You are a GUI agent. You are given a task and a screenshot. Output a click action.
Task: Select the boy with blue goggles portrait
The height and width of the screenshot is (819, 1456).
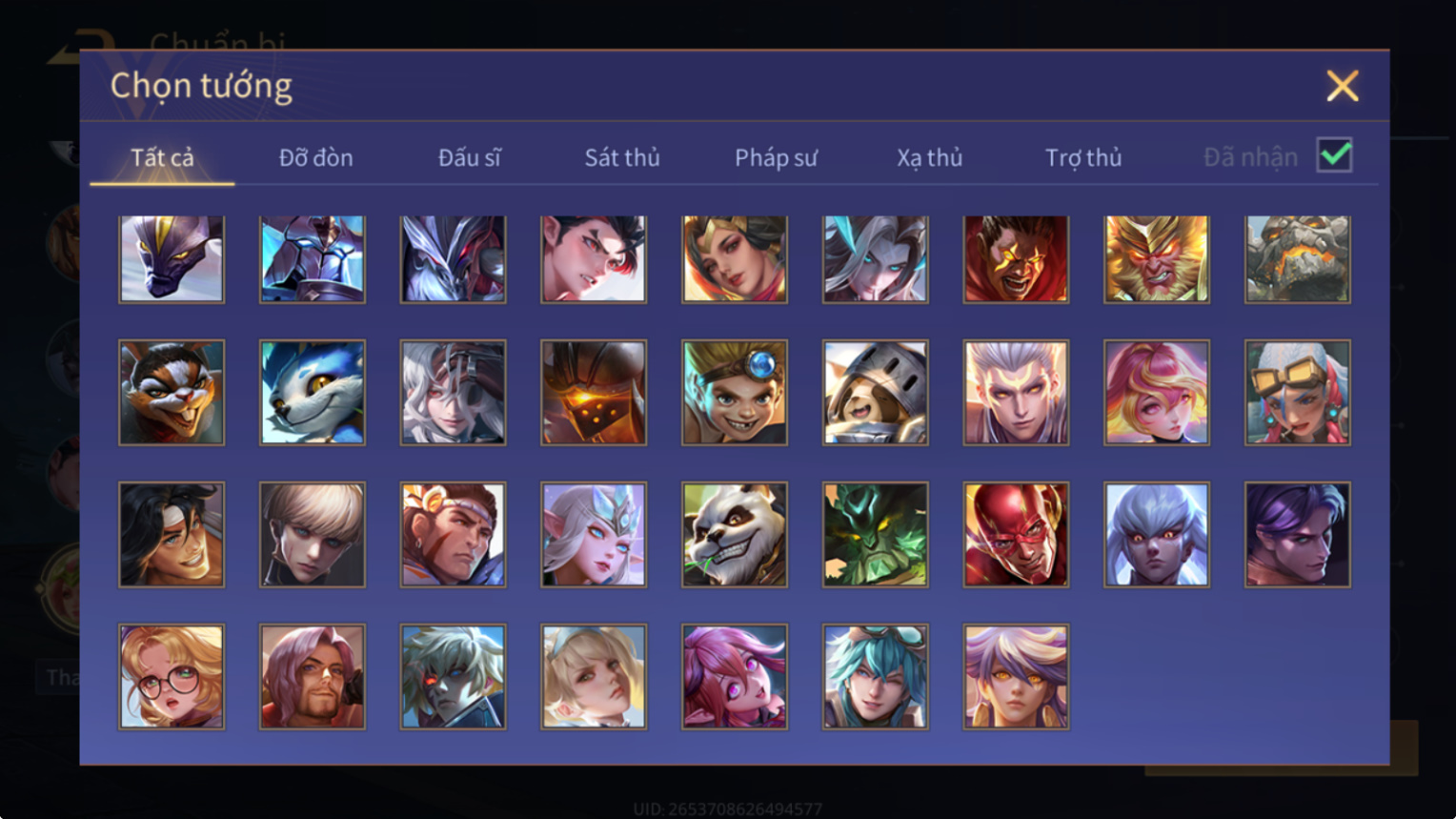coord(735,393)
